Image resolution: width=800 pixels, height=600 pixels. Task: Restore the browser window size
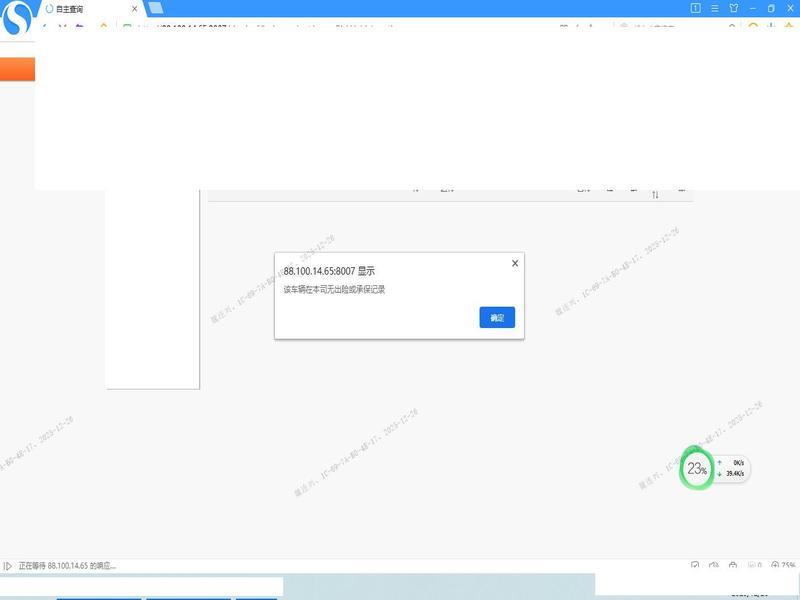coord(770,8)
